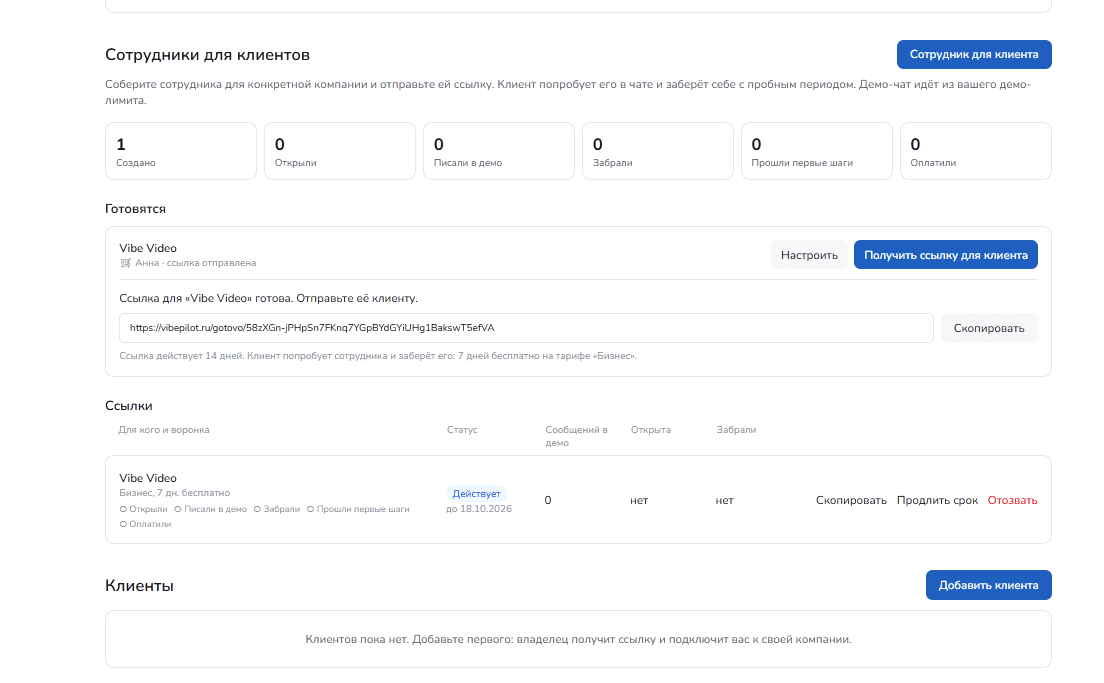Click the "Забрали" stat card
1104x683 pixels.
coord(658,151)
